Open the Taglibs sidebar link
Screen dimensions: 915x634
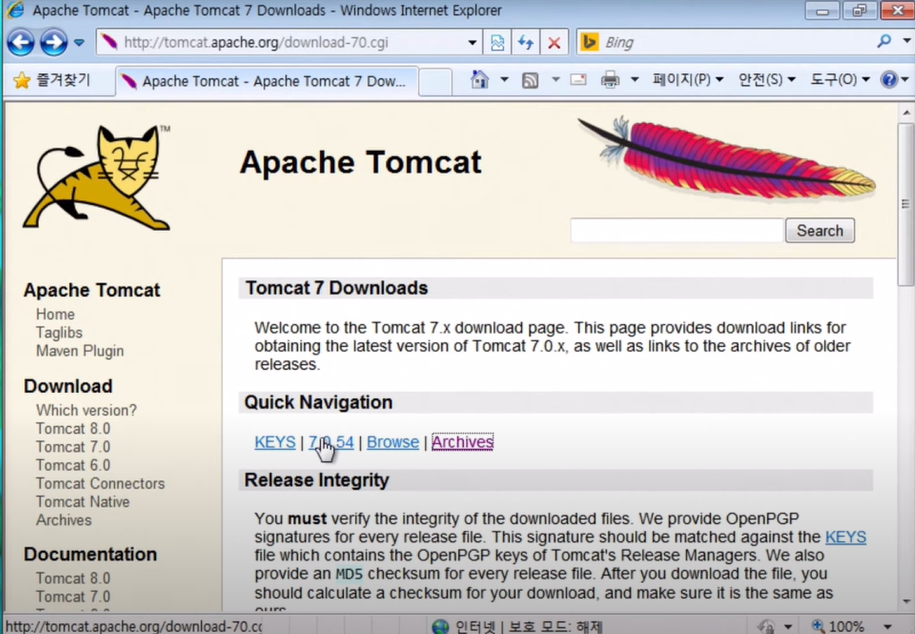click(59, 333)
